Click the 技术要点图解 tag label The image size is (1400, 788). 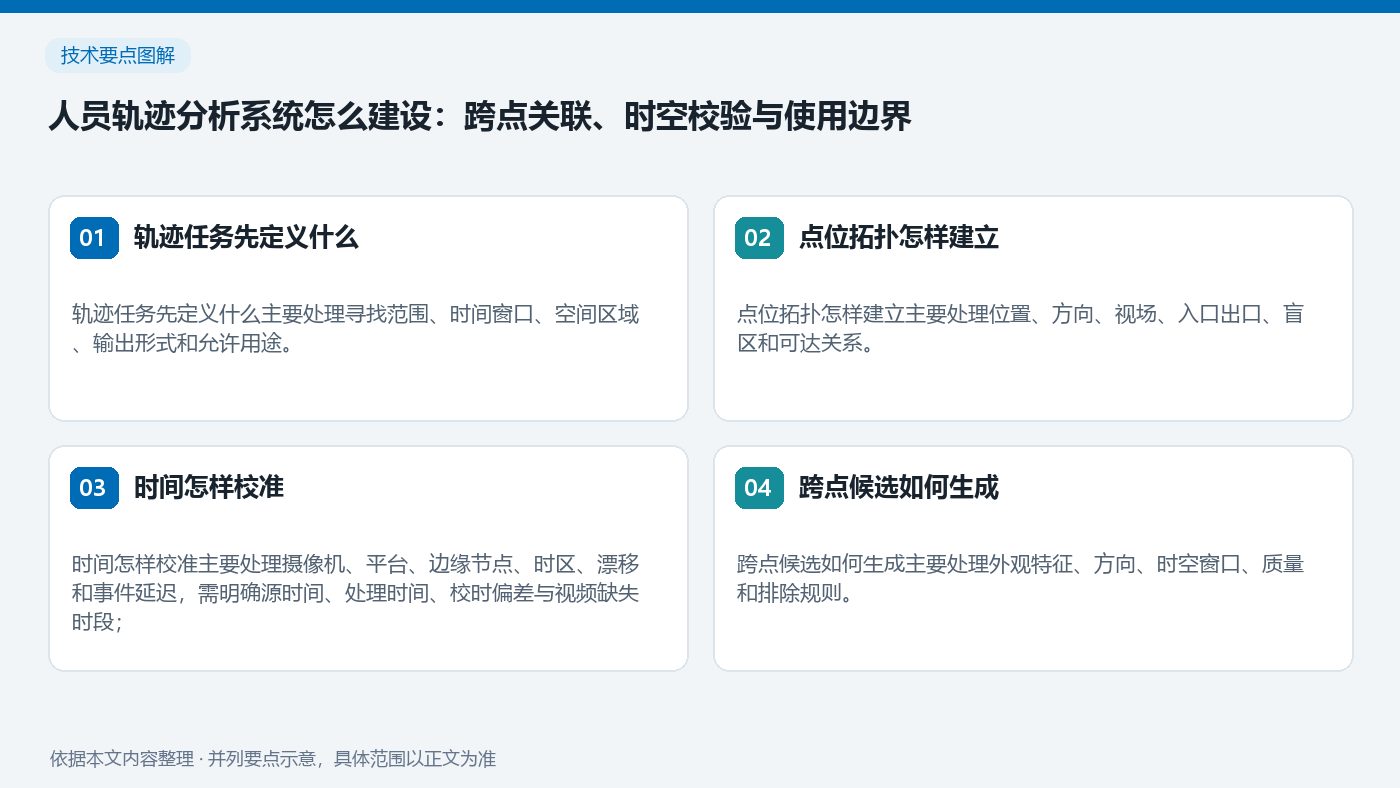[118, 56]
